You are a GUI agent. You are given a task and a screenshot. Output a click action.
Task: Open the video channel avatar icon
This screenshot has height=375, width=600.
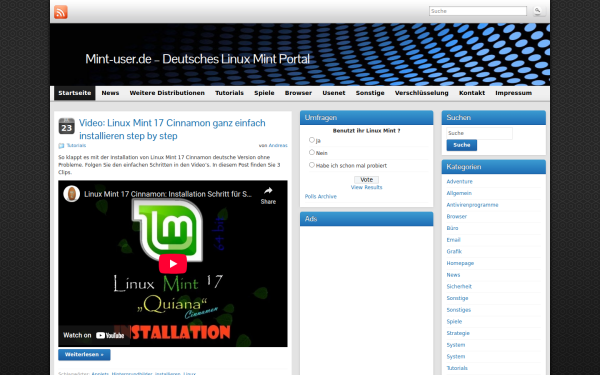tap(72, 194)
